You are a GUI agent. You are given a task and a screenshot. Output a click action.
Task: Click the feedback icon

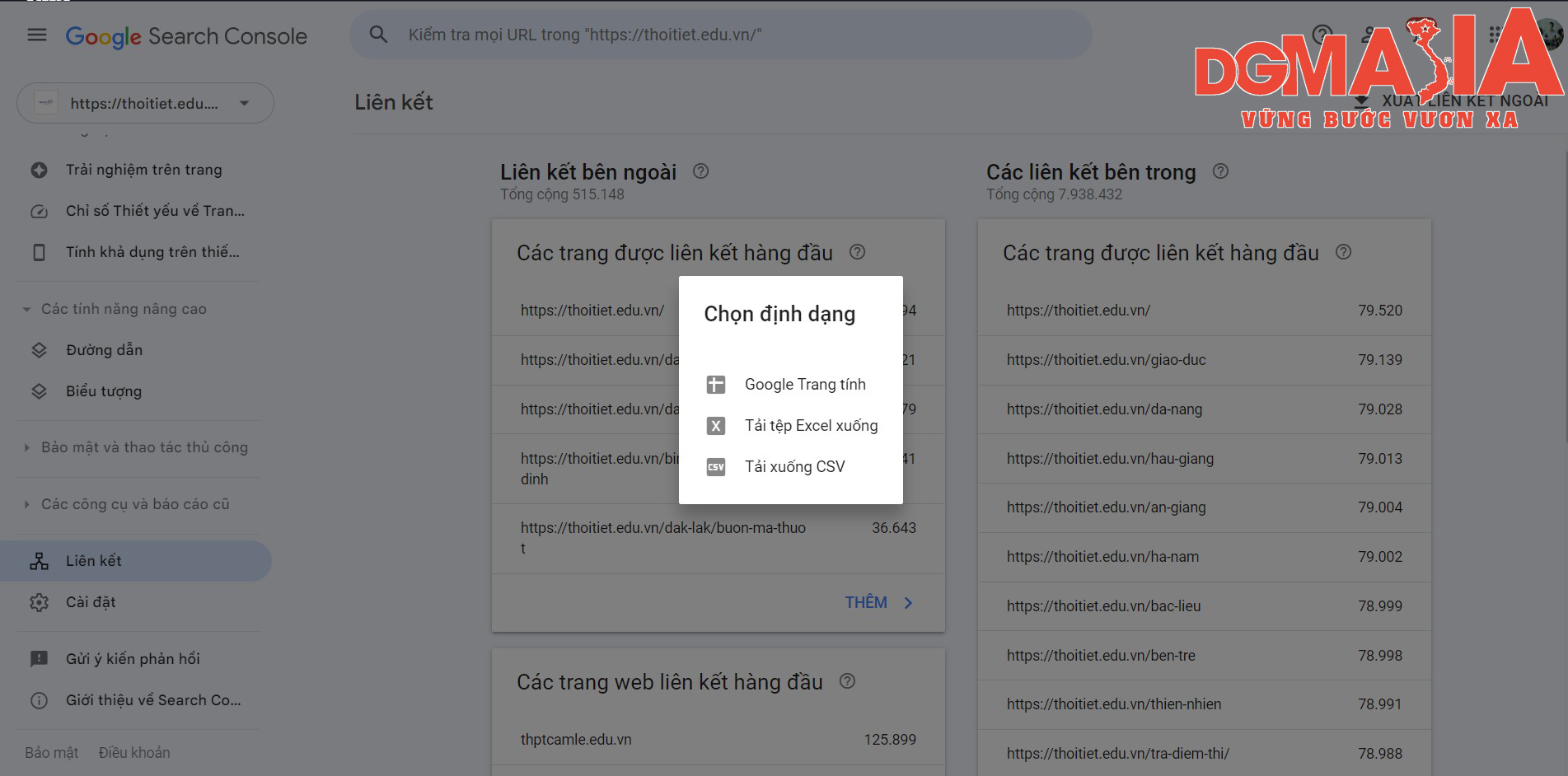pos(39,659)
